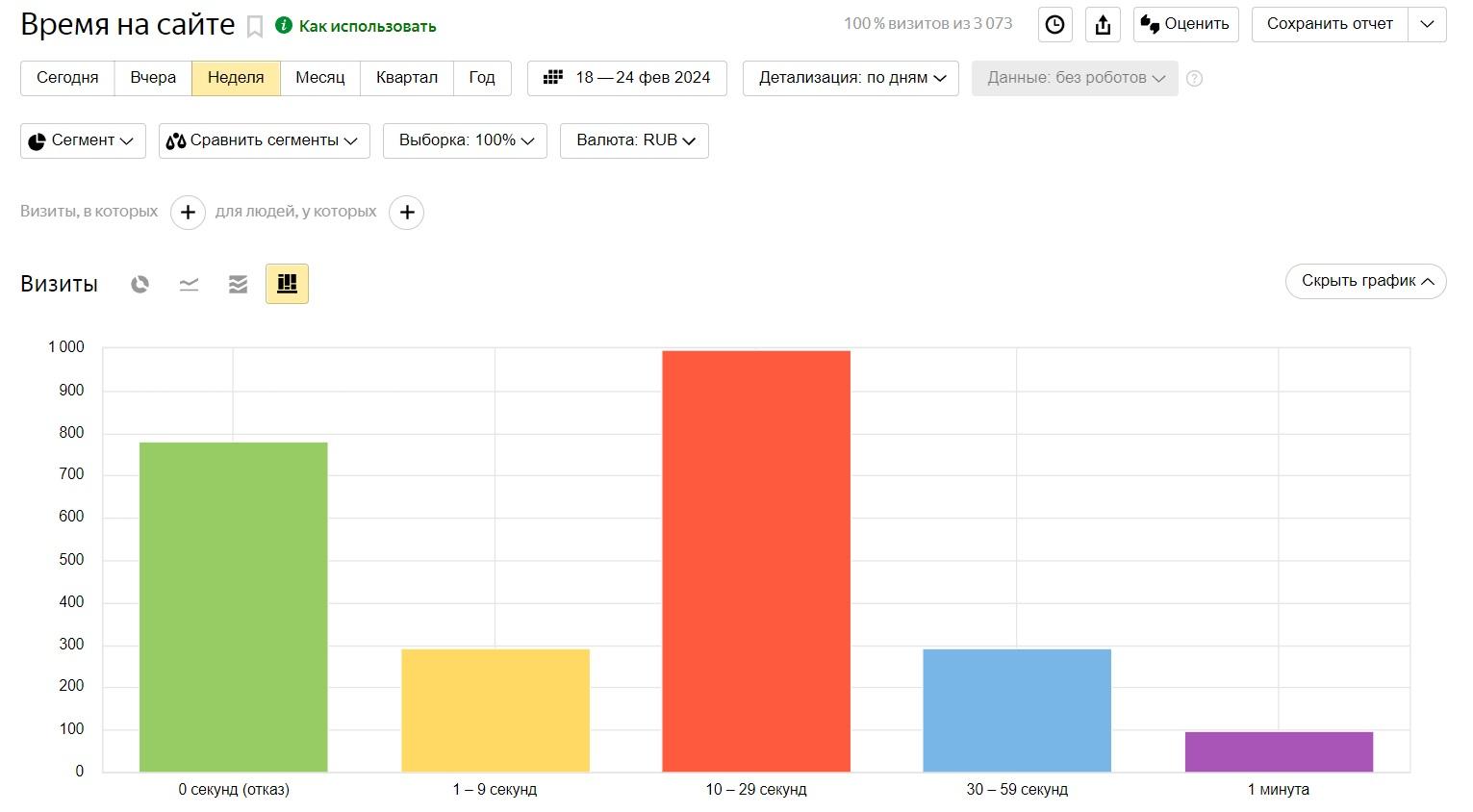Select the bar chart view icon
This screenshot has width=1473, height=812.
click(x=287, y=284)
